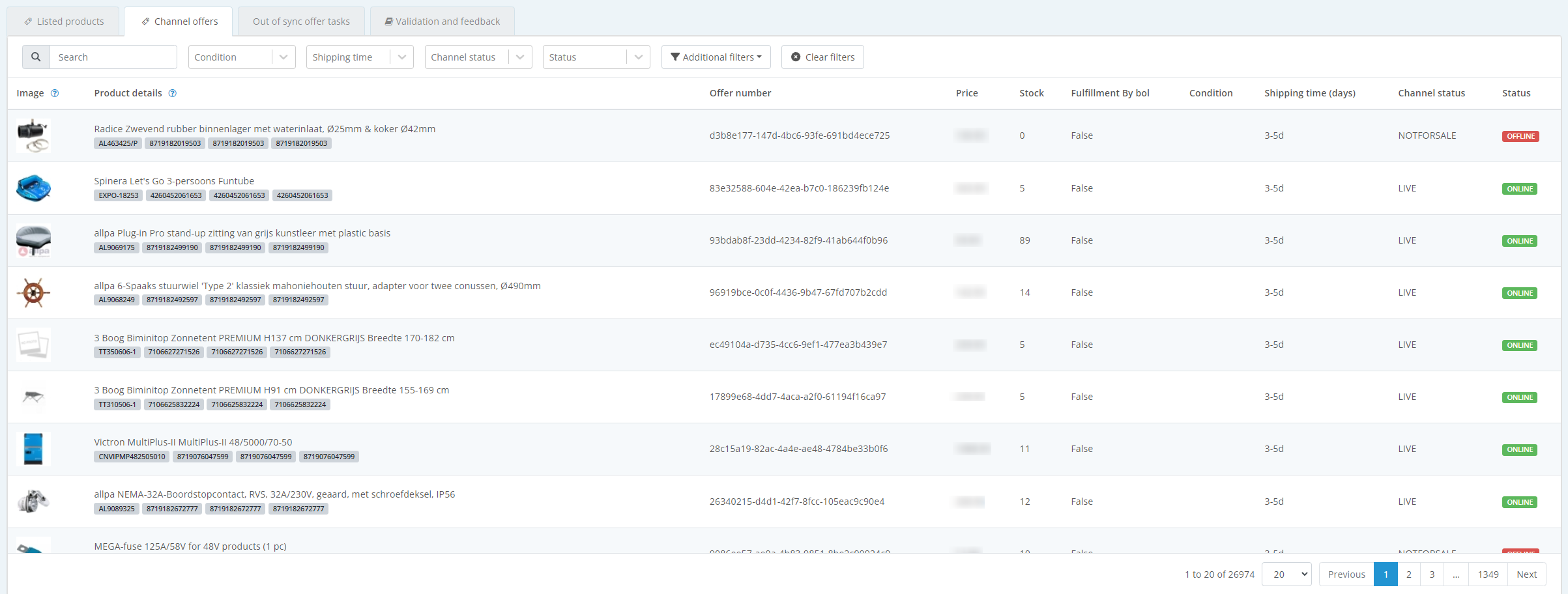The width and height of the screenshot is (1568, 594).
Task: Click the search magnifier icon
Action: pos(36,57)
